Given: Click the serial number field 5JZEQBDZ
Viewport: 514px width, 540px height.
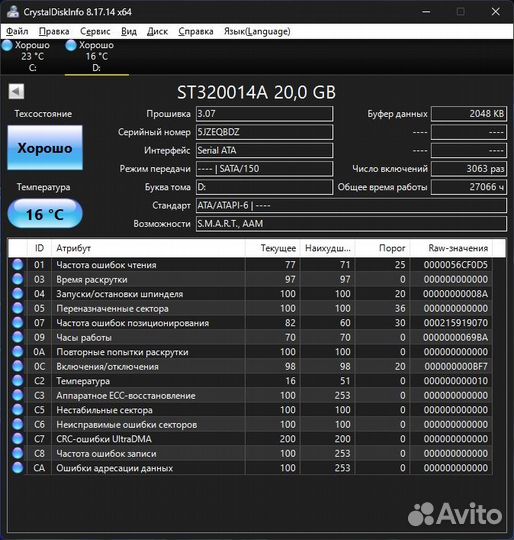Looking at the screenshot, I should click(x=264, y=132).
